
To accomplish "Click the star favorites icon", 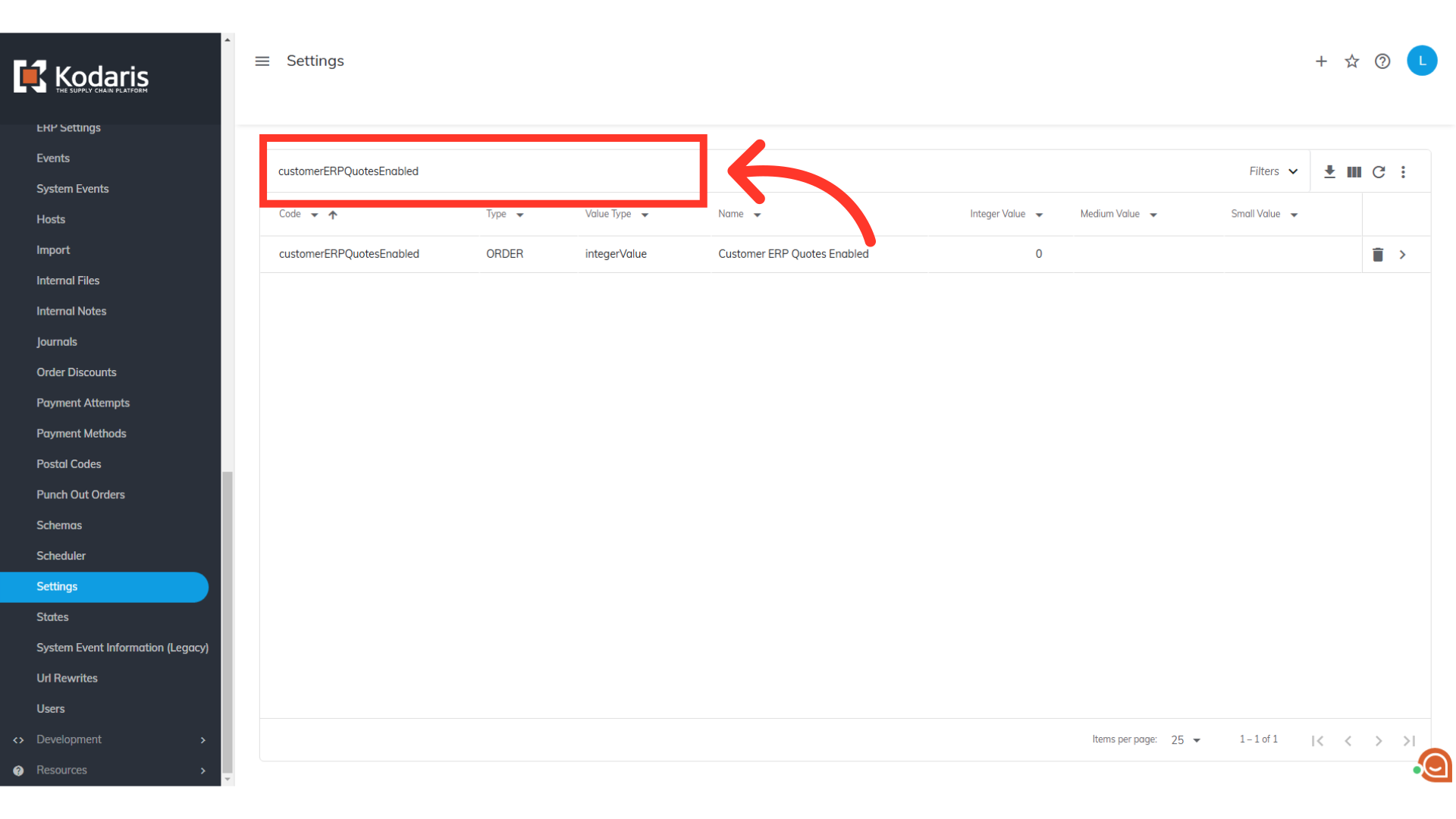I will pos(1352,61).
